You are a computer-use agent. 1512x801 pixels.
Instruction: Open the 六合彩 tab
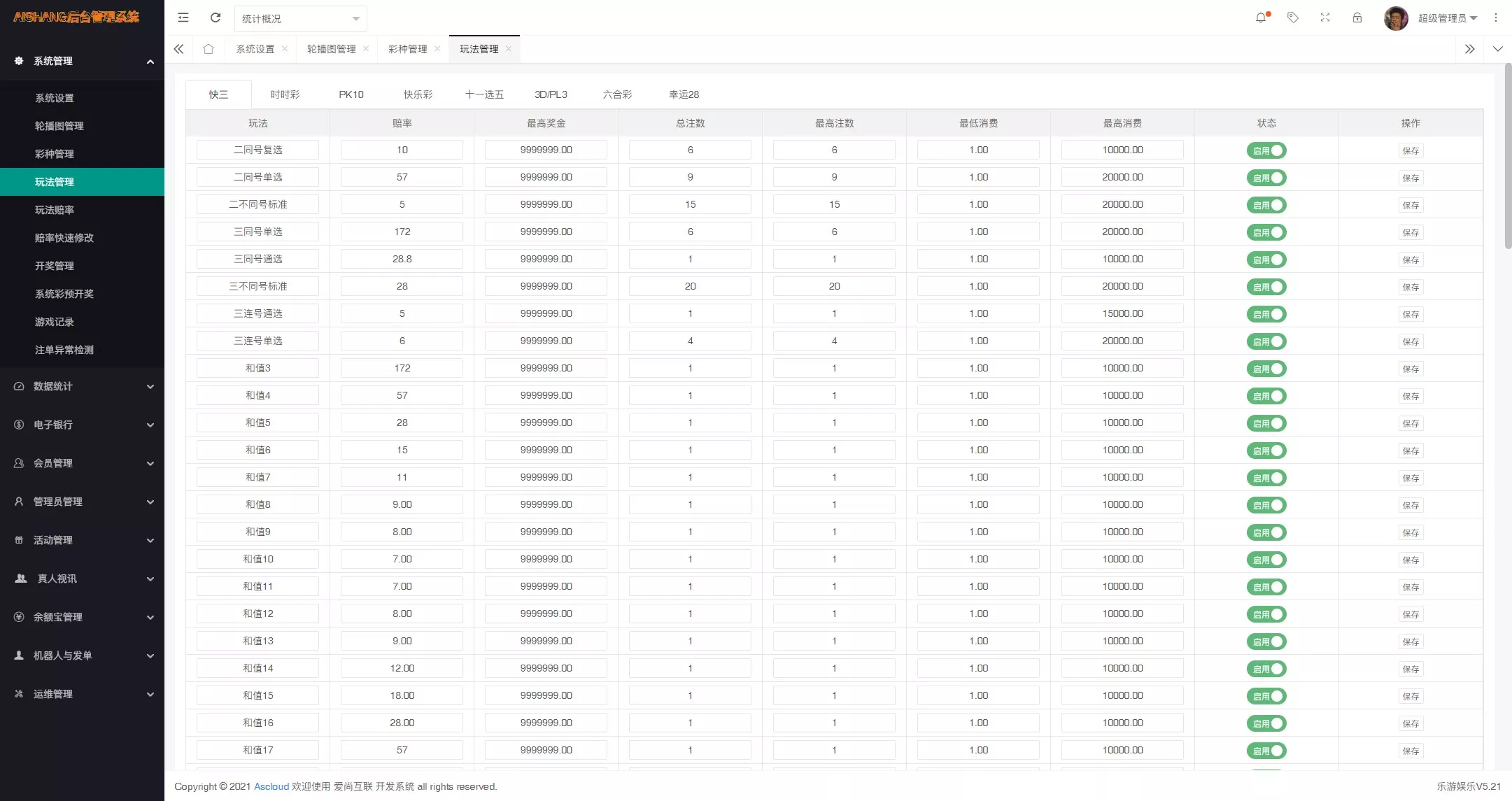click(x=616, y=94)
